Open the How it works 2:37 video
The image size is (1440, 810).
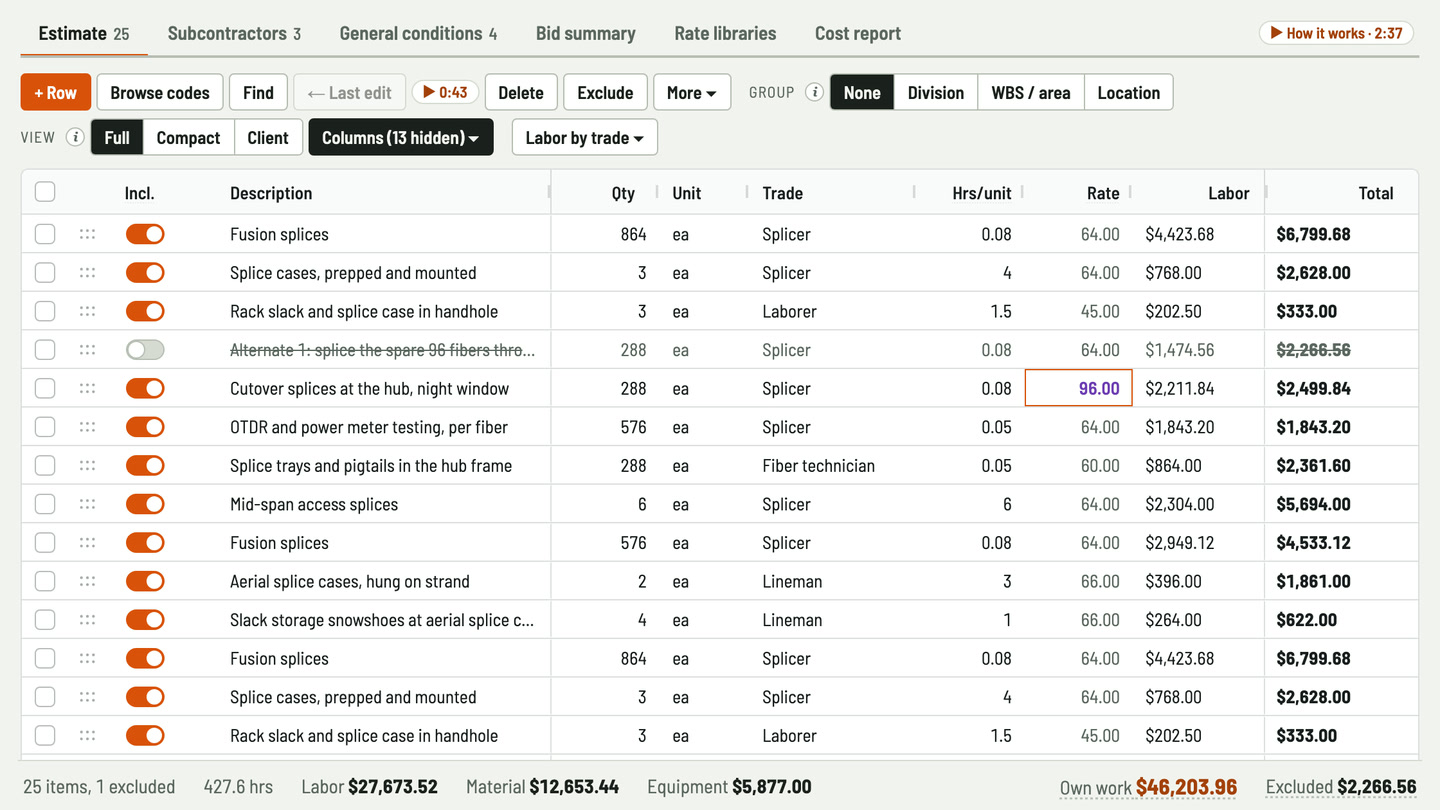1336,33
